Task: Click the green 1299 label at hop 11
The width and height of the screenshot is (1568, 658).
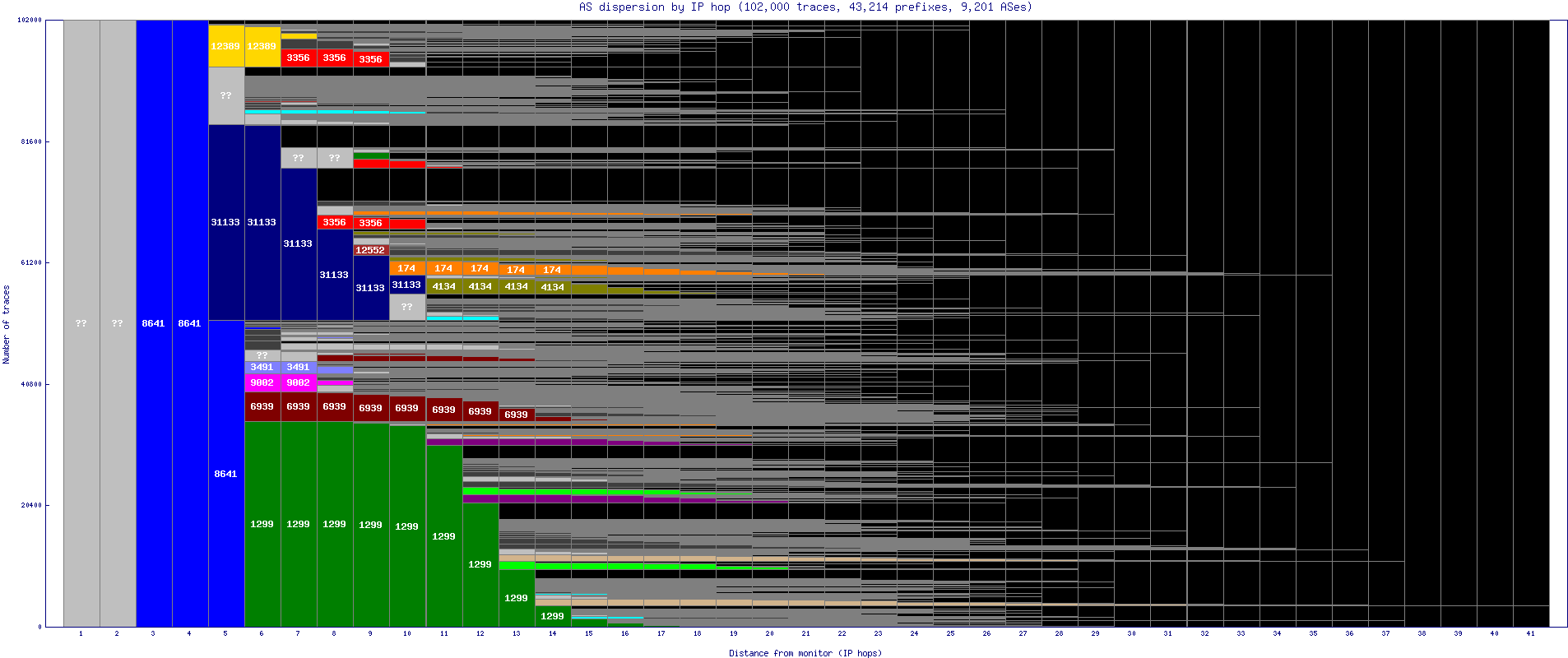Action: tap(443, 536)
